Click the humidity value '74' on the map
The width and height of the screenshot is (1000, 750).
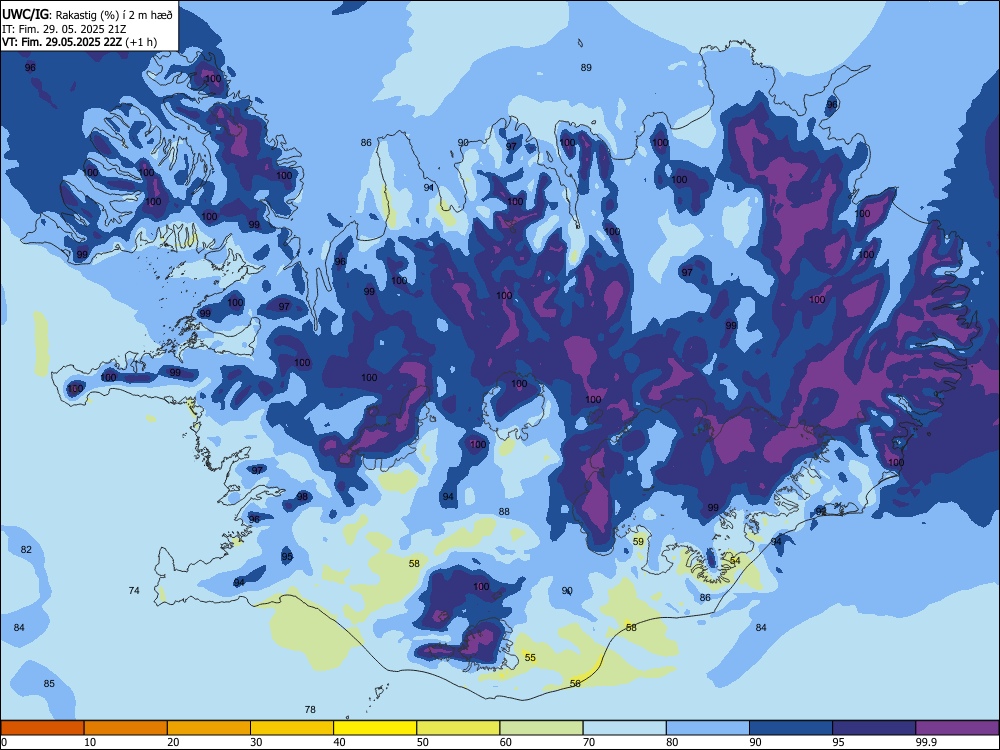click(x=134, y=591)
